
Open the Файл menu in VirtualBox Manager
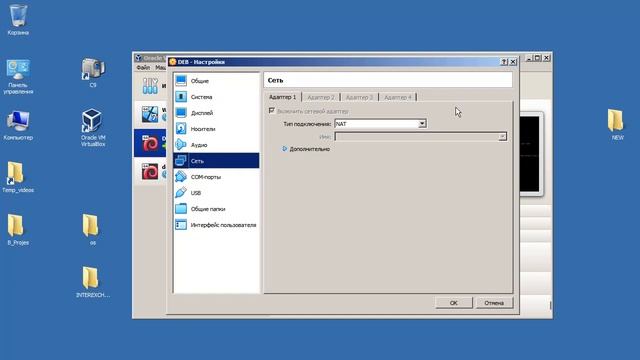(143, 67)
